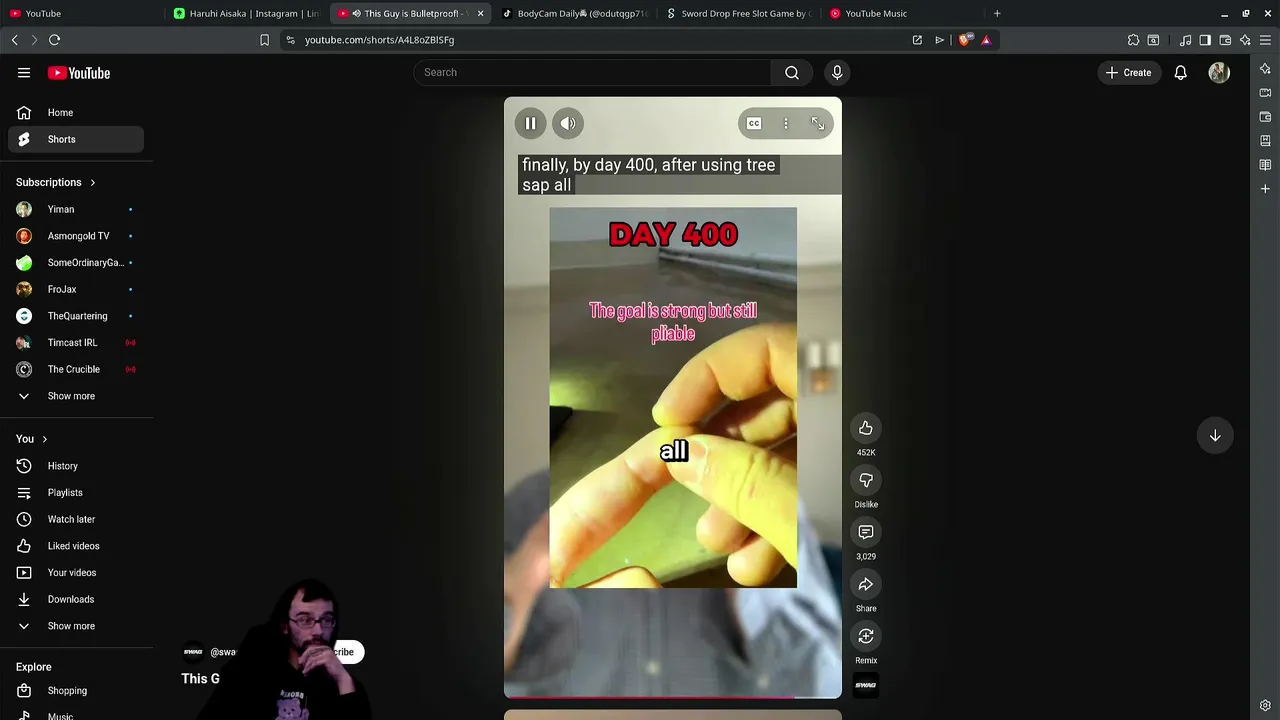Open Playlists in sidebar
The height and width of the screenshot is (720, 1280).
coord(76,492)
